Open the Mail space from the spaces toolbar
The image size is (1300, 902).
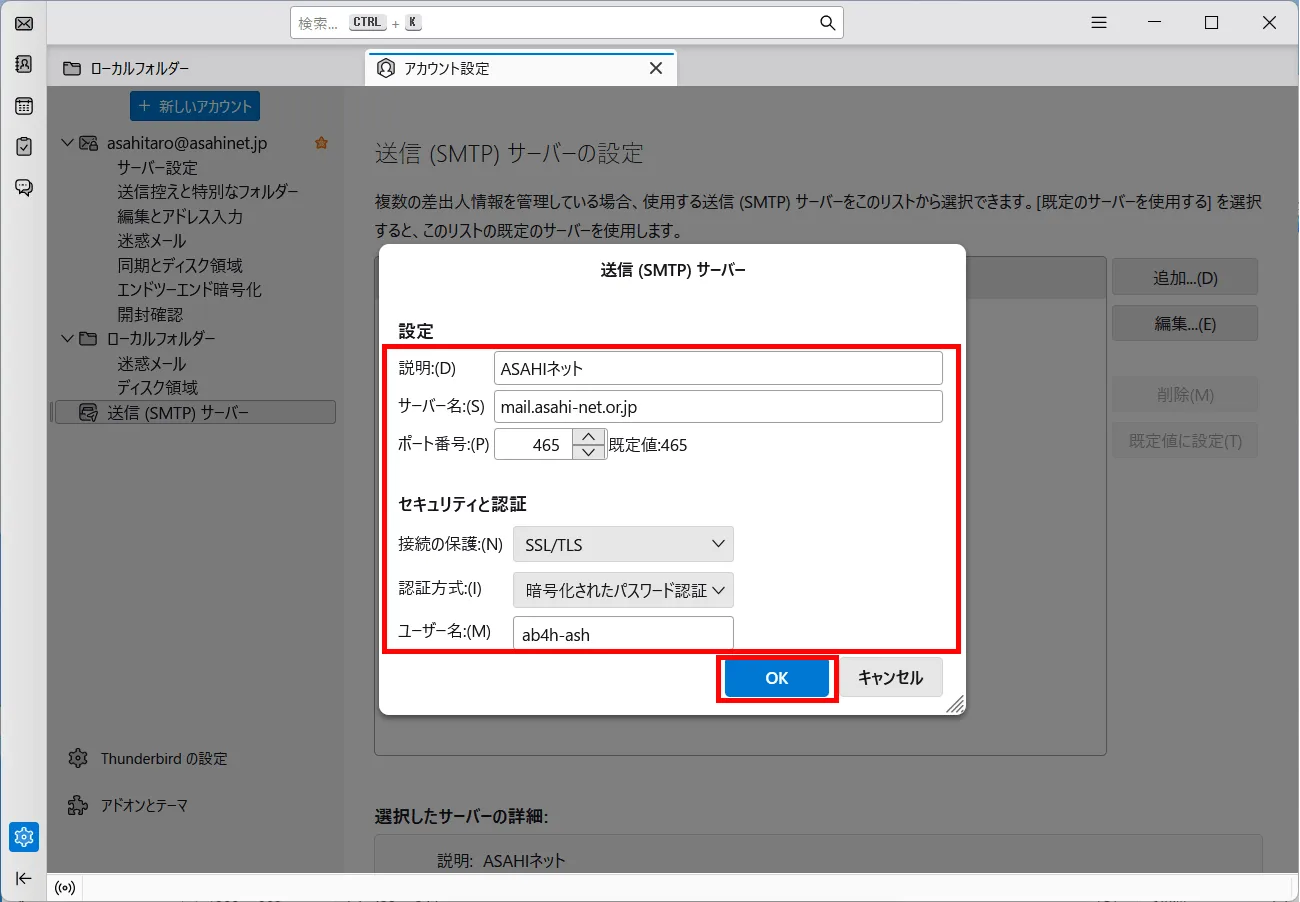23,23
